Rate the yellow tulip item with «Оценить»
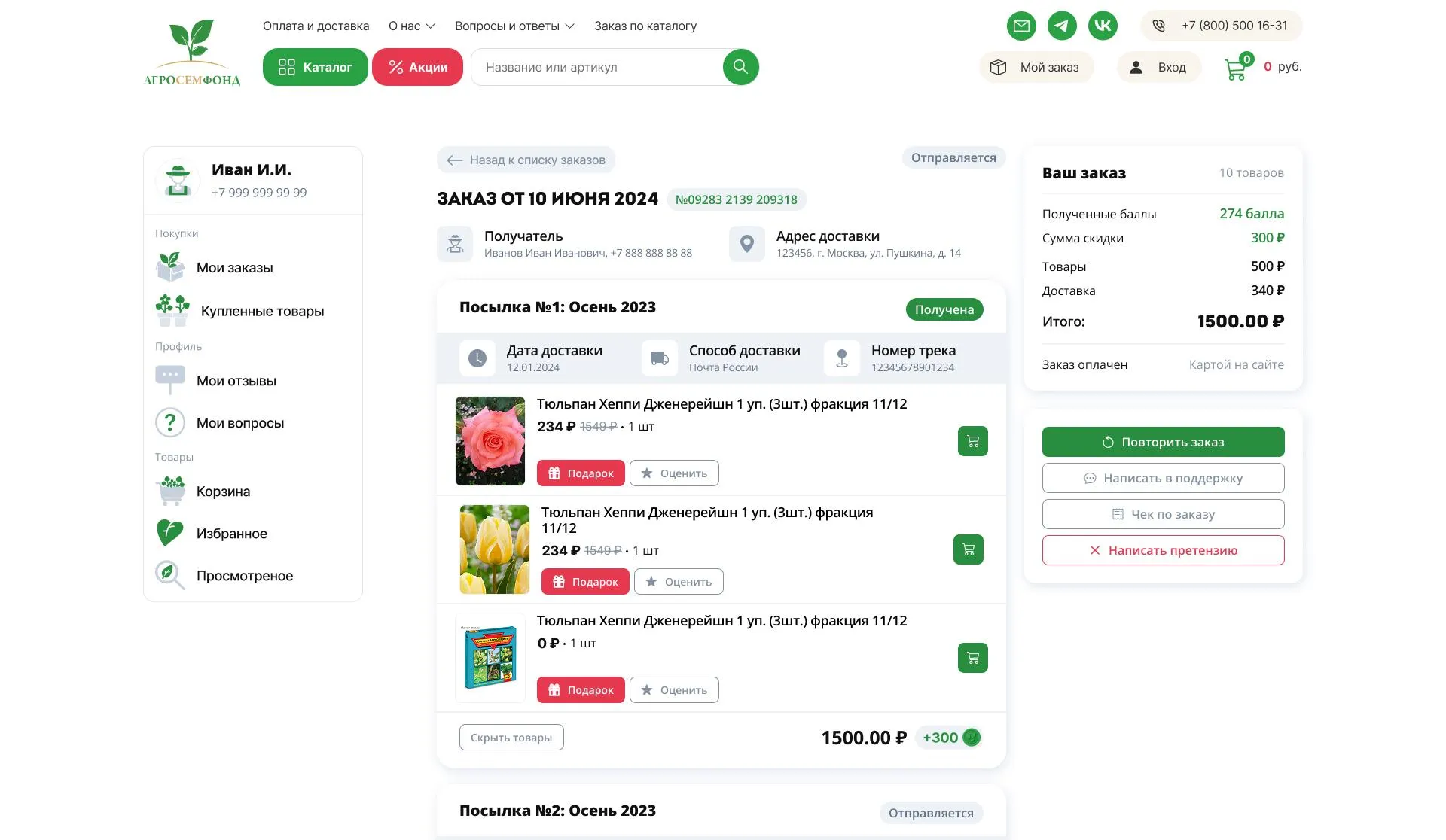 679,582
